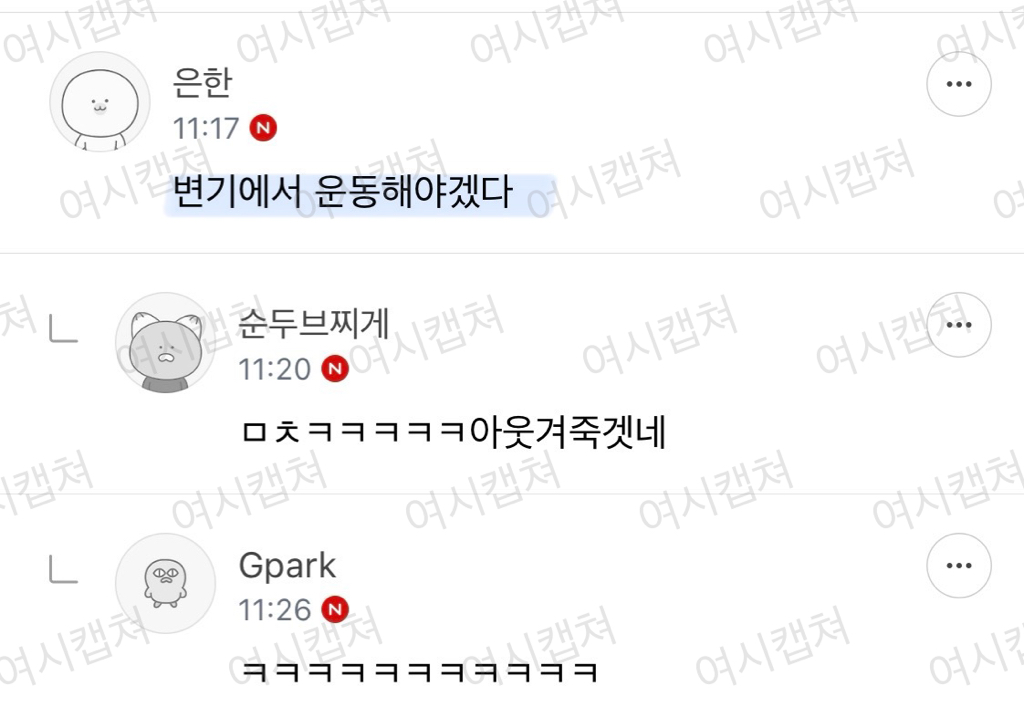Screen dimensions: 1024x728
Task: Click the reply text ㅁㅊㅋㅋㅋㅋㅋ아웃겨죽겠네
Action: pos(454,432)
